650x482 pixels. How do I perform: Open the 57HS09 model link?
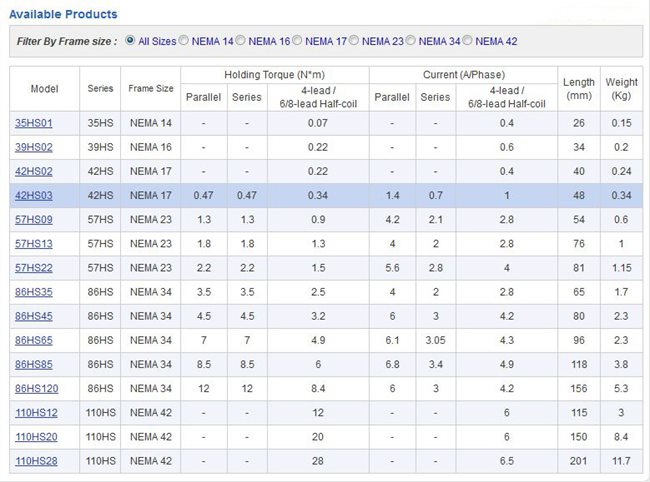(x=34, y=220)
